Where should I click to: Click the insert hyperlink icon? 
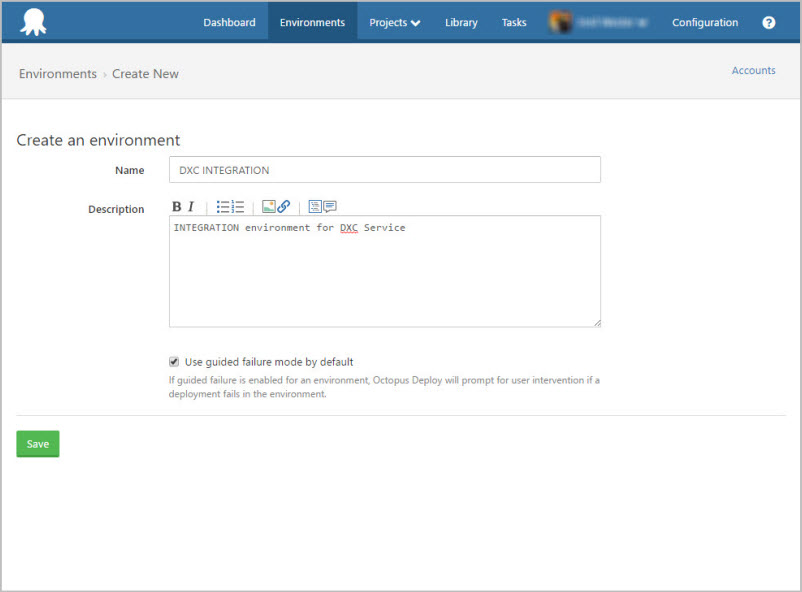point(284,207)
